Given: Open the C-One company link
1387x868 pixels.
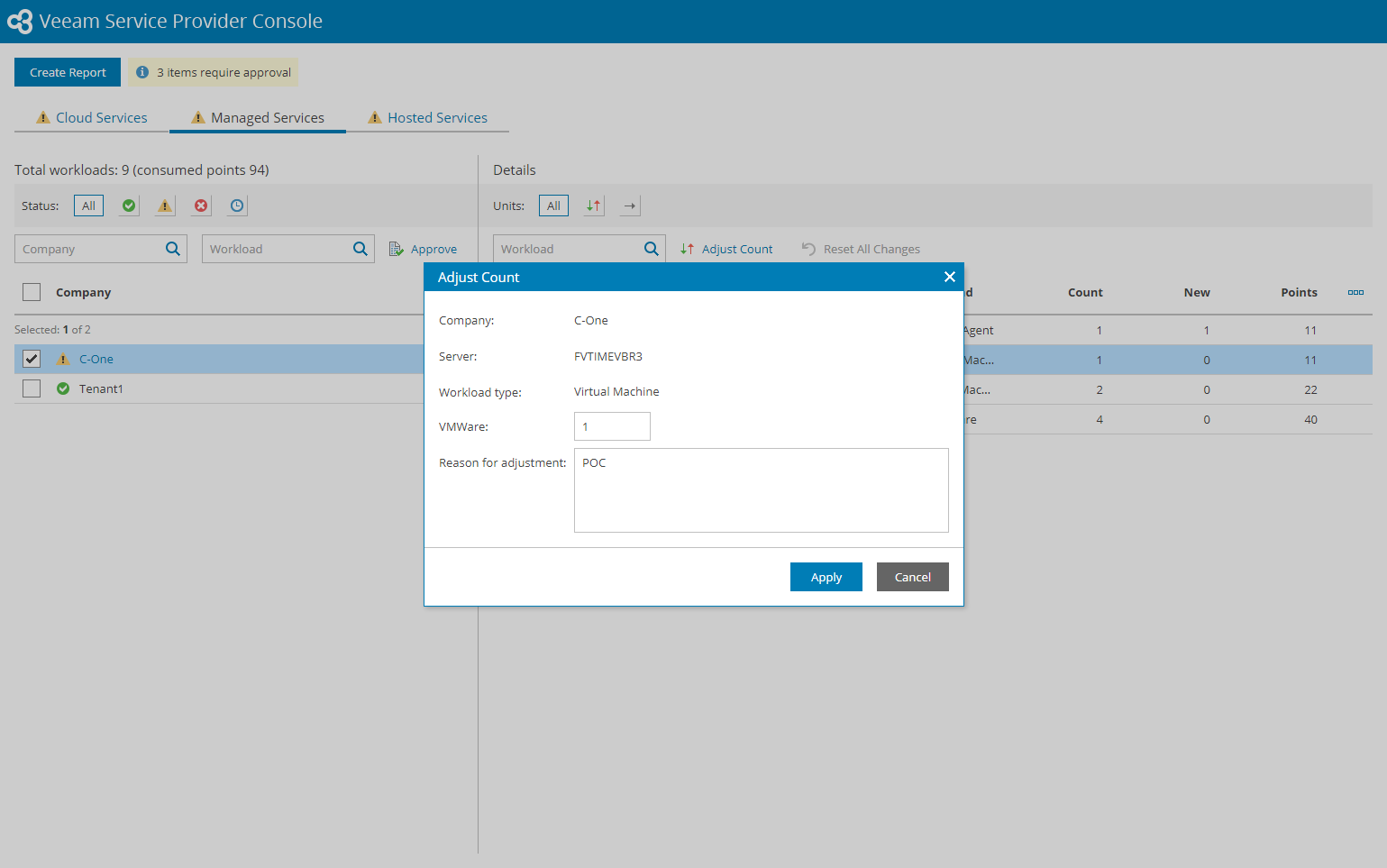Looking at the screenshot, I should 96,359.
